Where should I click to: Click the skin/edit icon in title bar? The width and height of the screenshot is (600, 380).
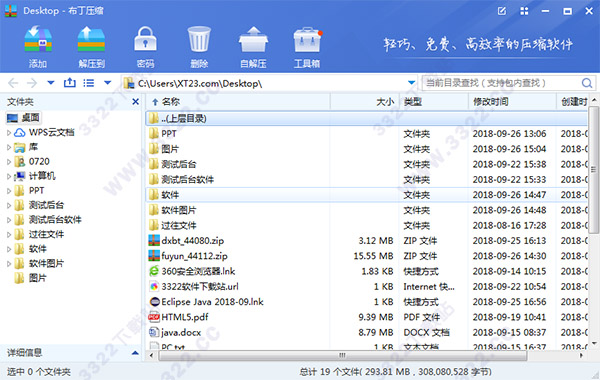(x=502, y=11)
